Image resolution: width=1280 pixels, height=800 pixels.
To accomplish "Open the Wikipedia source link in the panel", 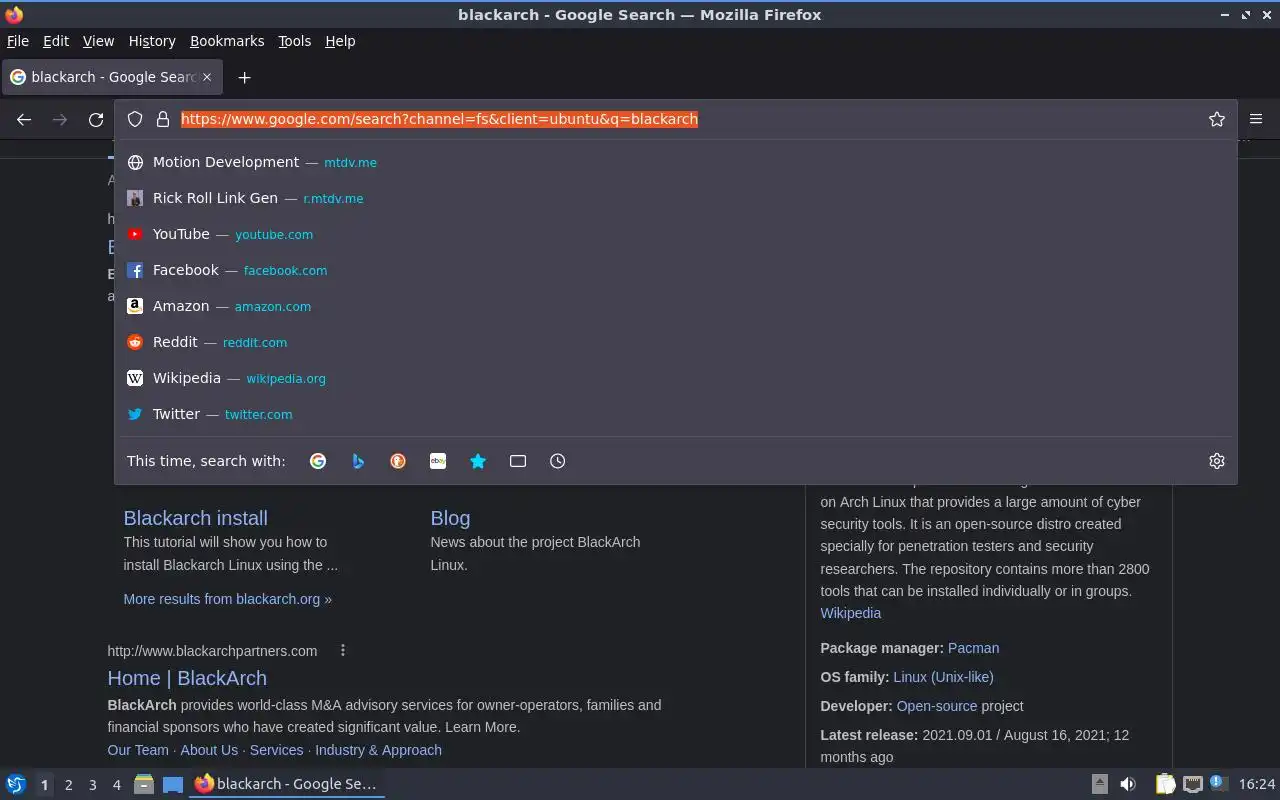I will click(x=850, y=613).
